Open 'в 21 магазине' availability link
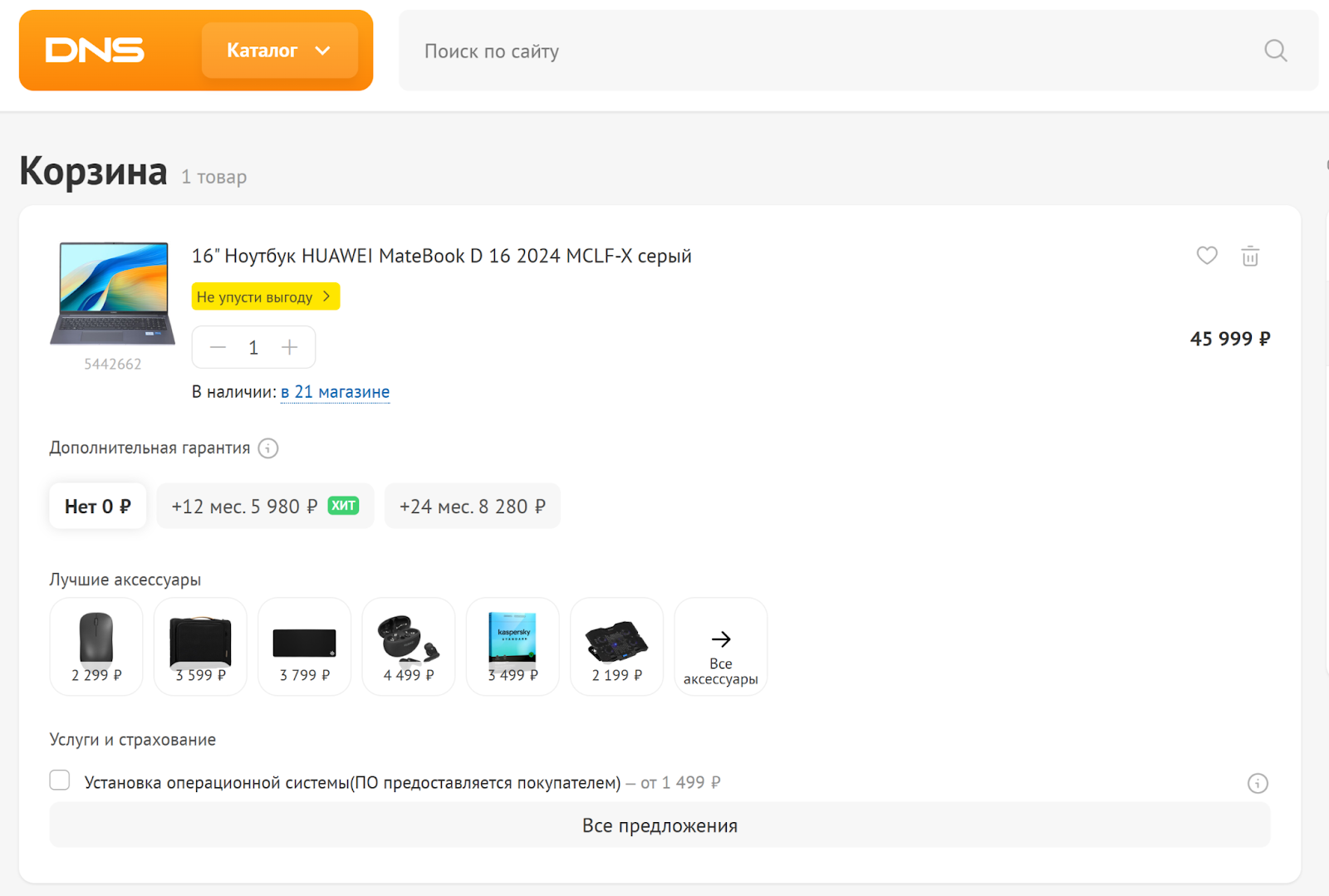 (335, 392)
